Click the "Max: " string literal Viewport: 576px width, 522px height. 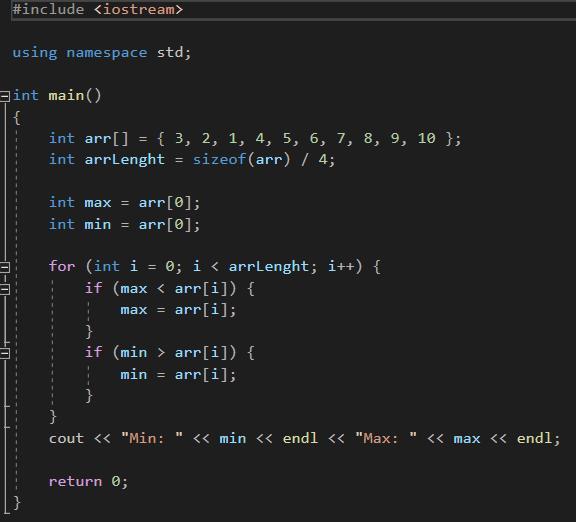[x=386, y=438]
